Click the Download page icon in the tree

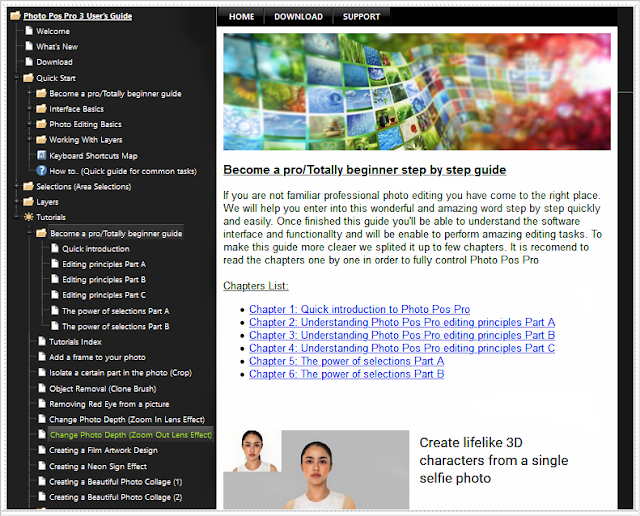(29, 62)
